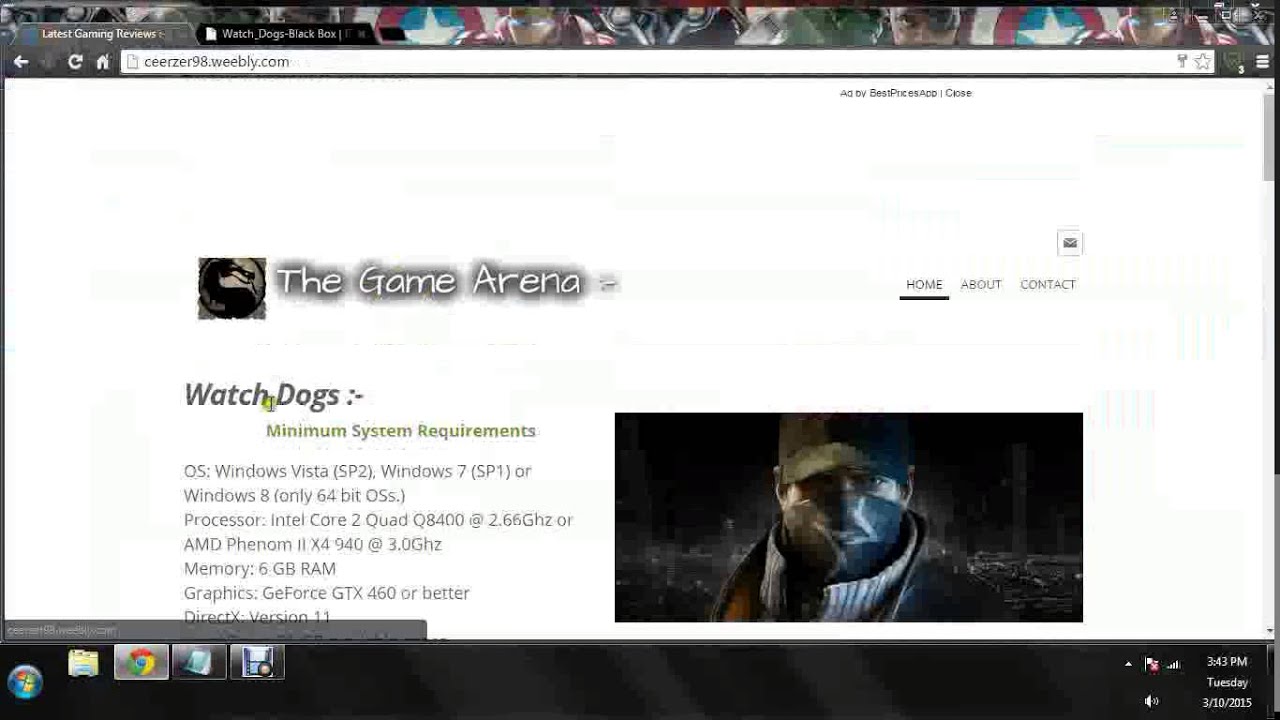Viewport: 1280px width, 720px height.
Task: Click the dragon logo of The Game Arena
Action: (232, 288)
